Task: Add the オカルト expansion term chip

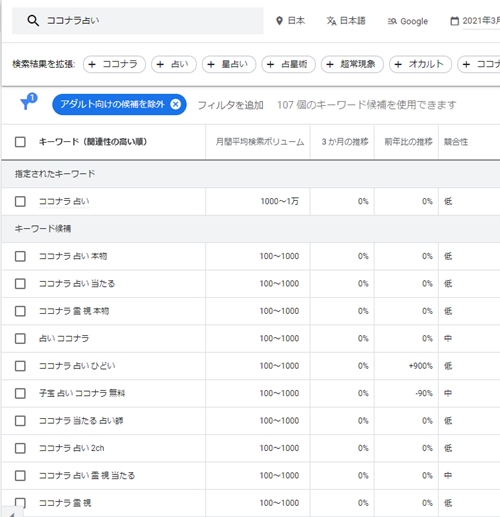Action: coord(420,64)
